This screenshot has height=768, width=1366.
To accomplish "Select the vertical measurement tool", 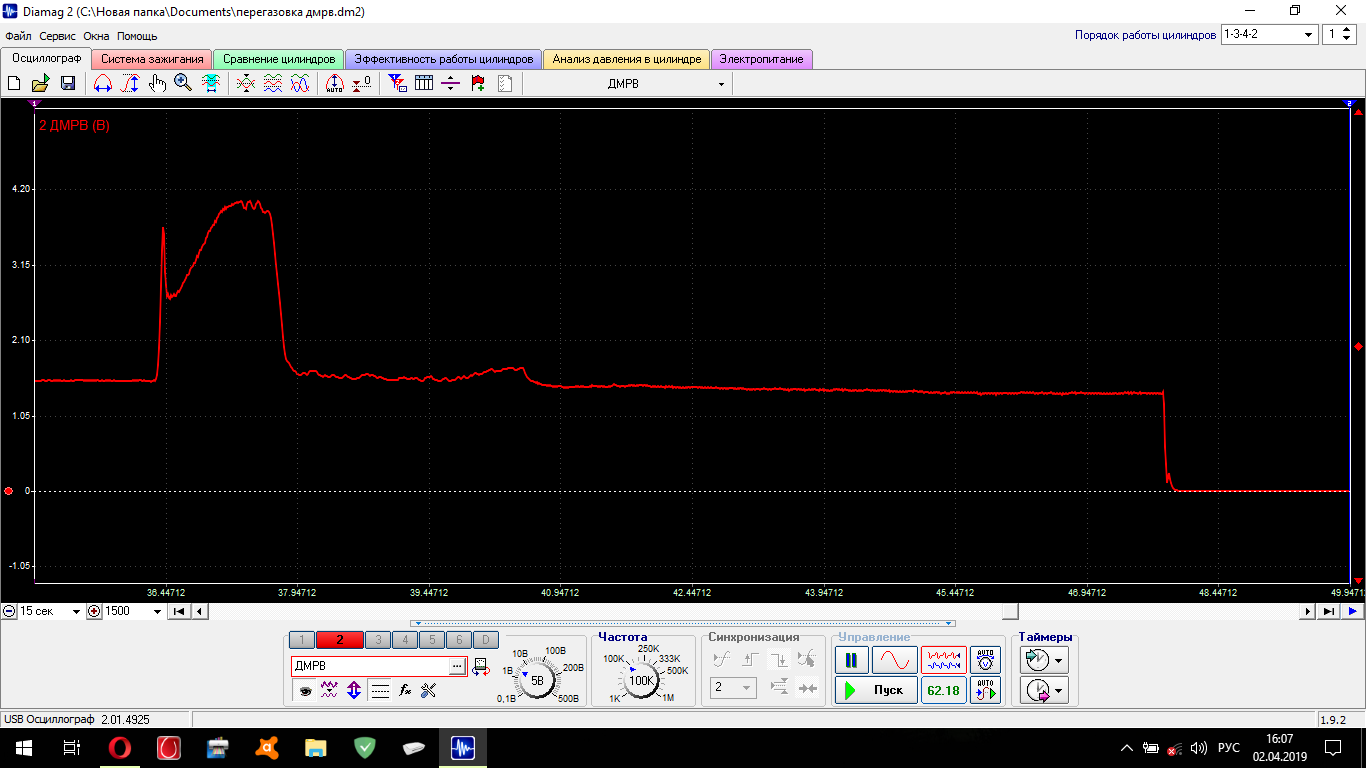I will click(130, 84).
